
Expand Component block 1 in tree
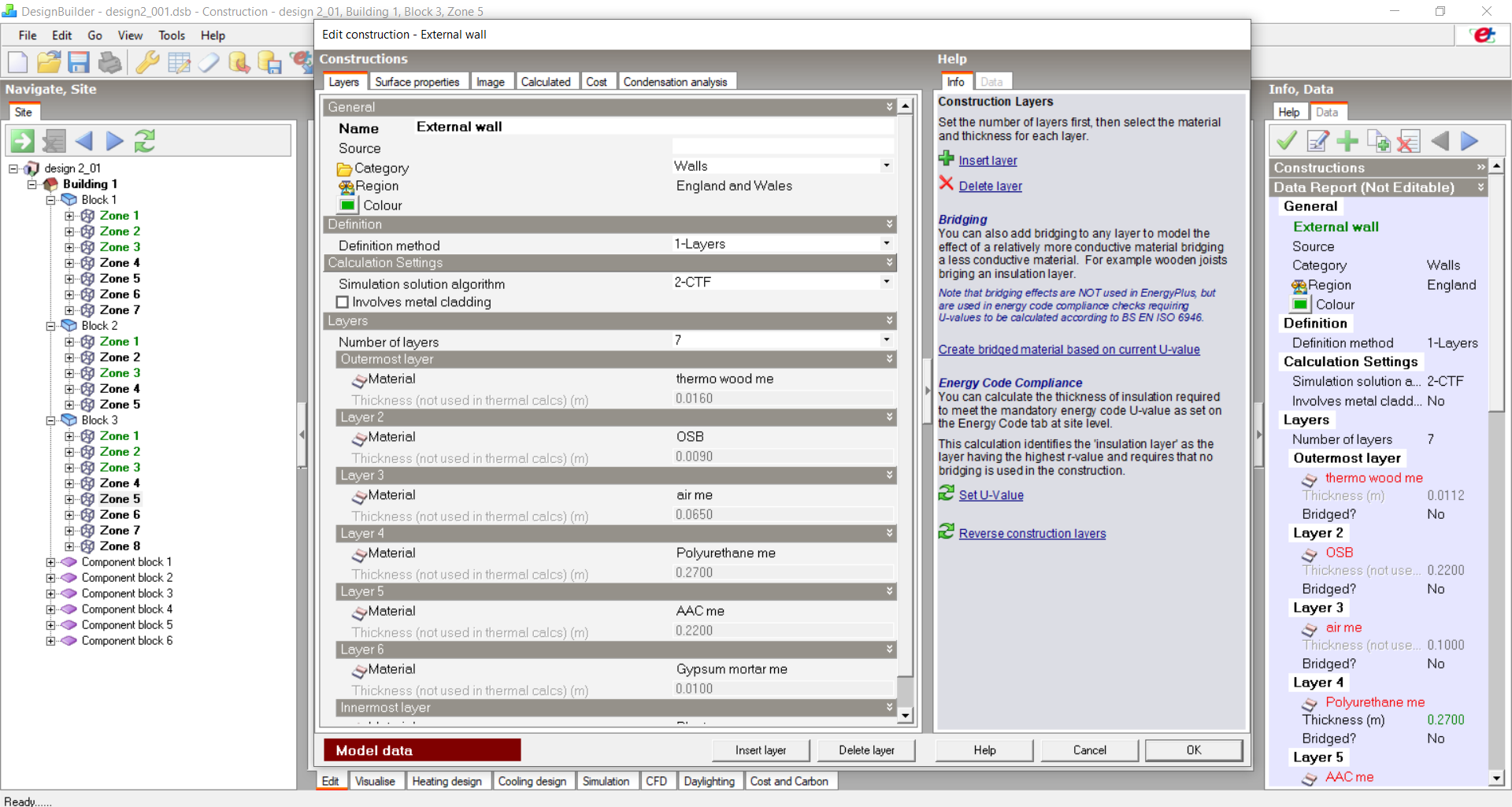tap(50, 562)
